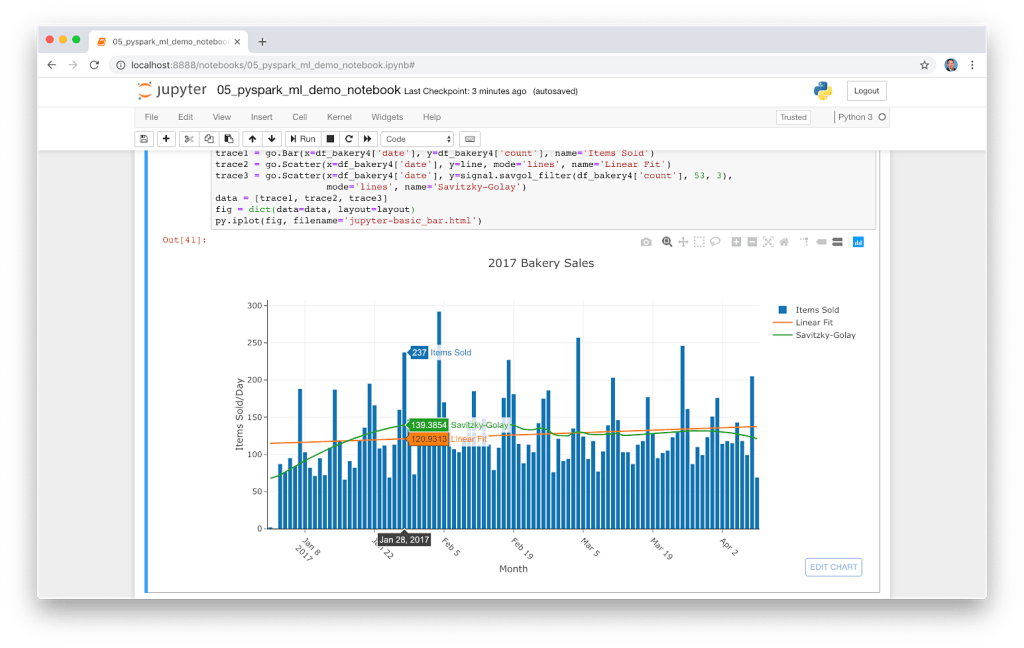1024x648 pixels.
Task: Open the Widgets menu
Action: [387, 116]
